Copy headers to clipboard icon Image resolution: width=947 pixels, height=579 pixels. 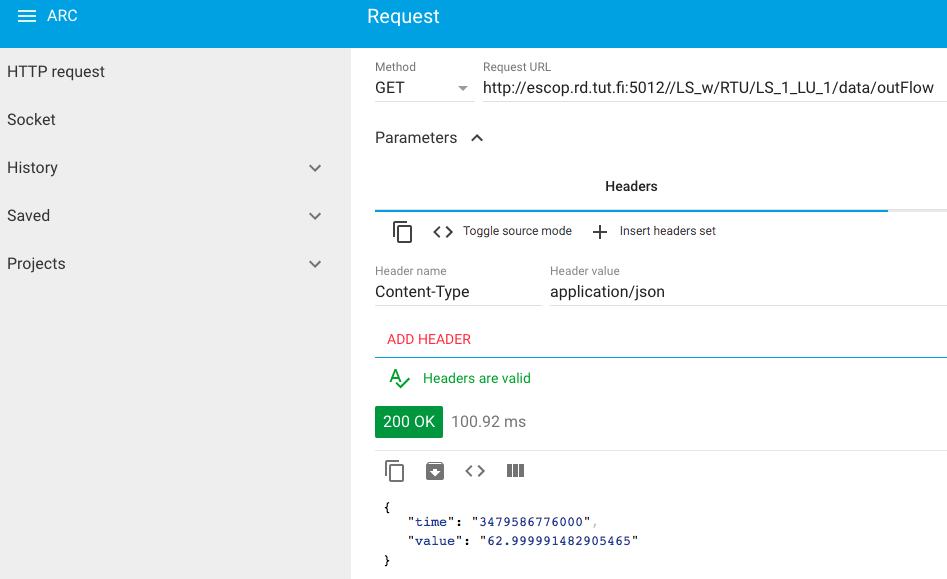point(402,232)
